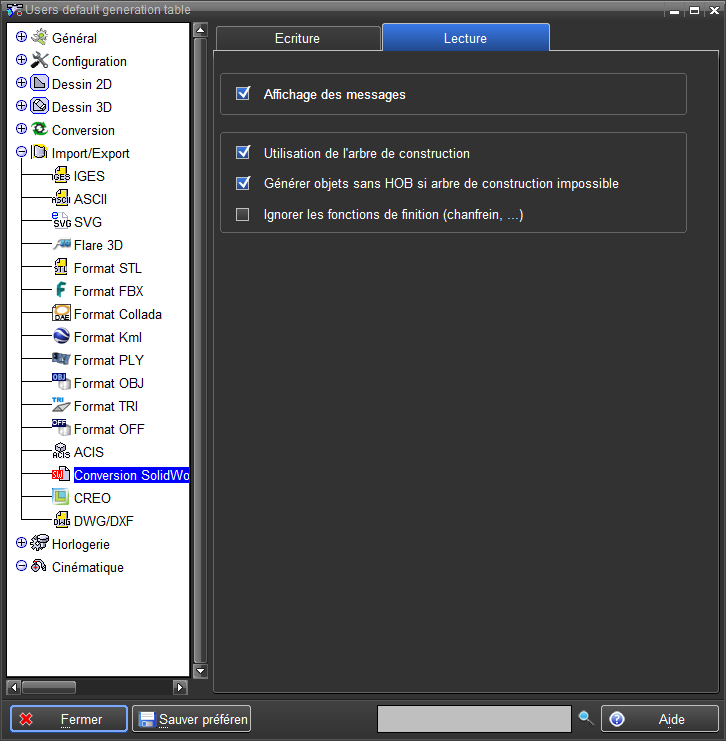Screen dimensions: 726x741
Task: Click the Fermer button
Action: tap(69, 719)
